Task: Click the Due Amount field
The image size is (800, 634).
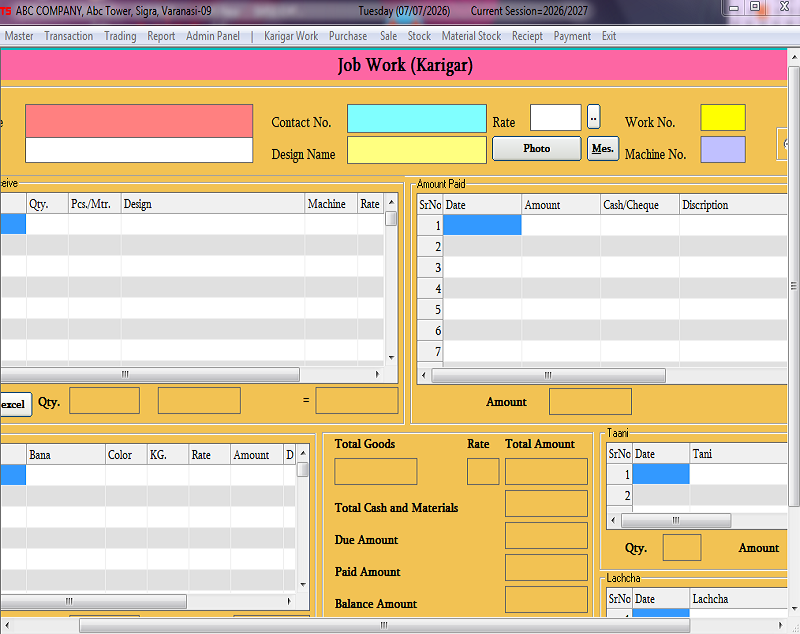Action: (x=546, y=535)
